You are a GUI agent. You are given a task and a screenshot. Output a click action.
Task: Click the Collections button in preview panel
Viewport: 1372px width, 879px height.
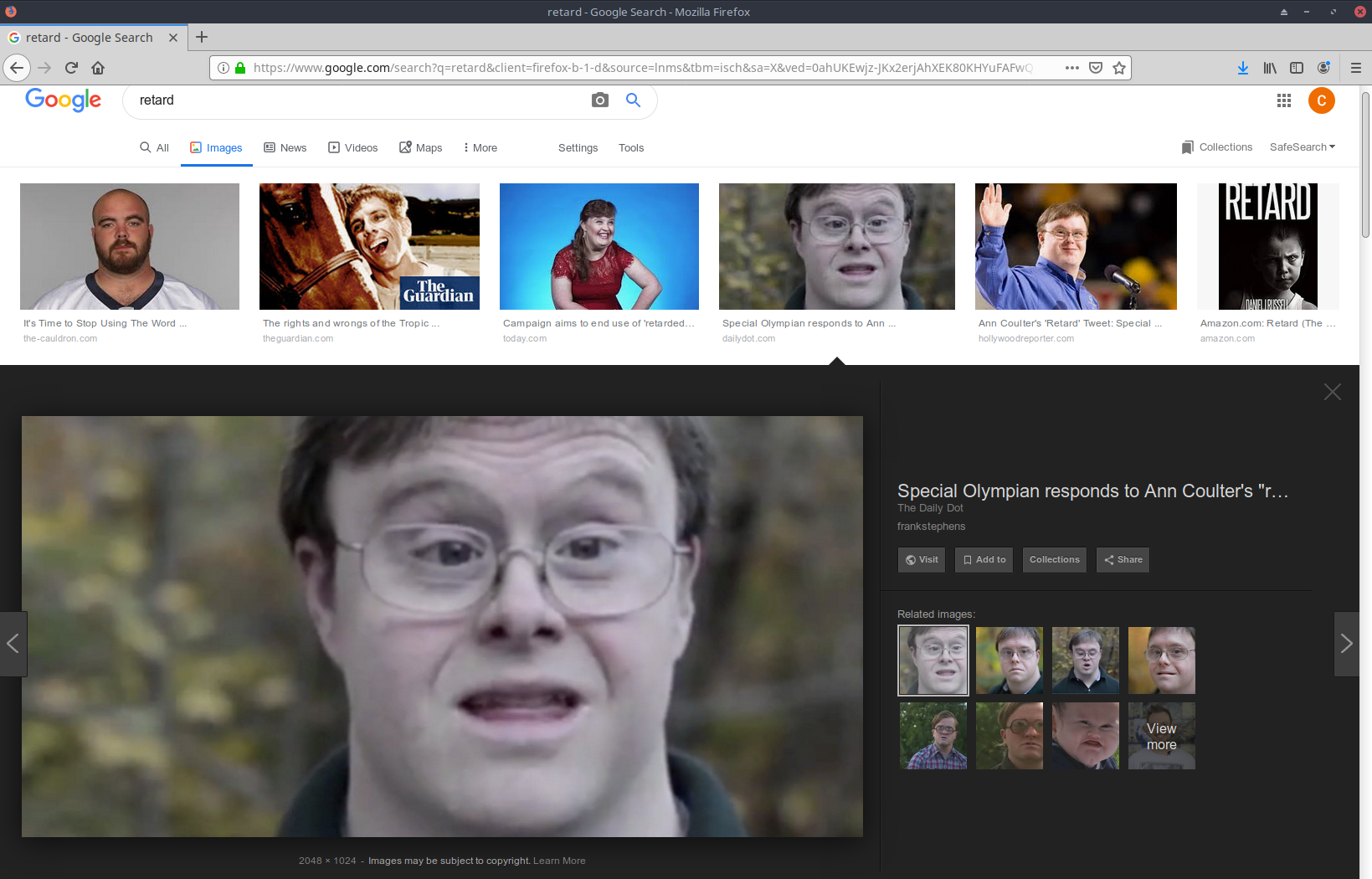click(1055, 560)
